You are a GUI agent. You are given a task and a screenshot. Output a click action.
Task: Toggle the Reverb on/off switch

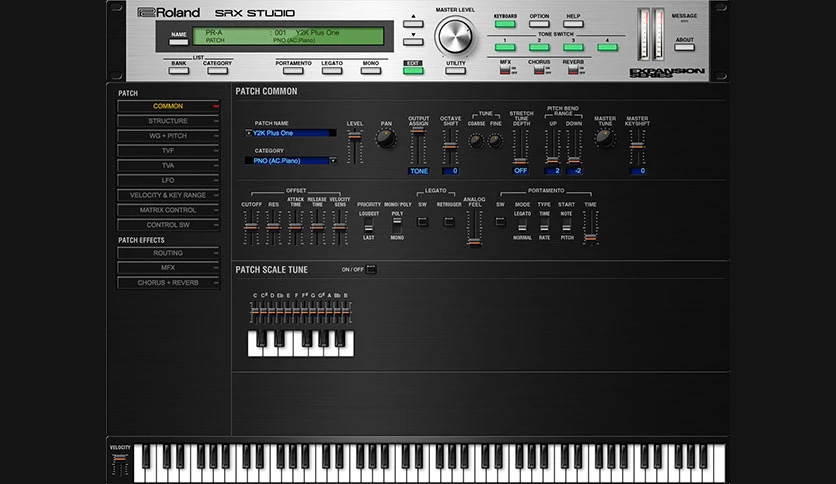(573, 70)
